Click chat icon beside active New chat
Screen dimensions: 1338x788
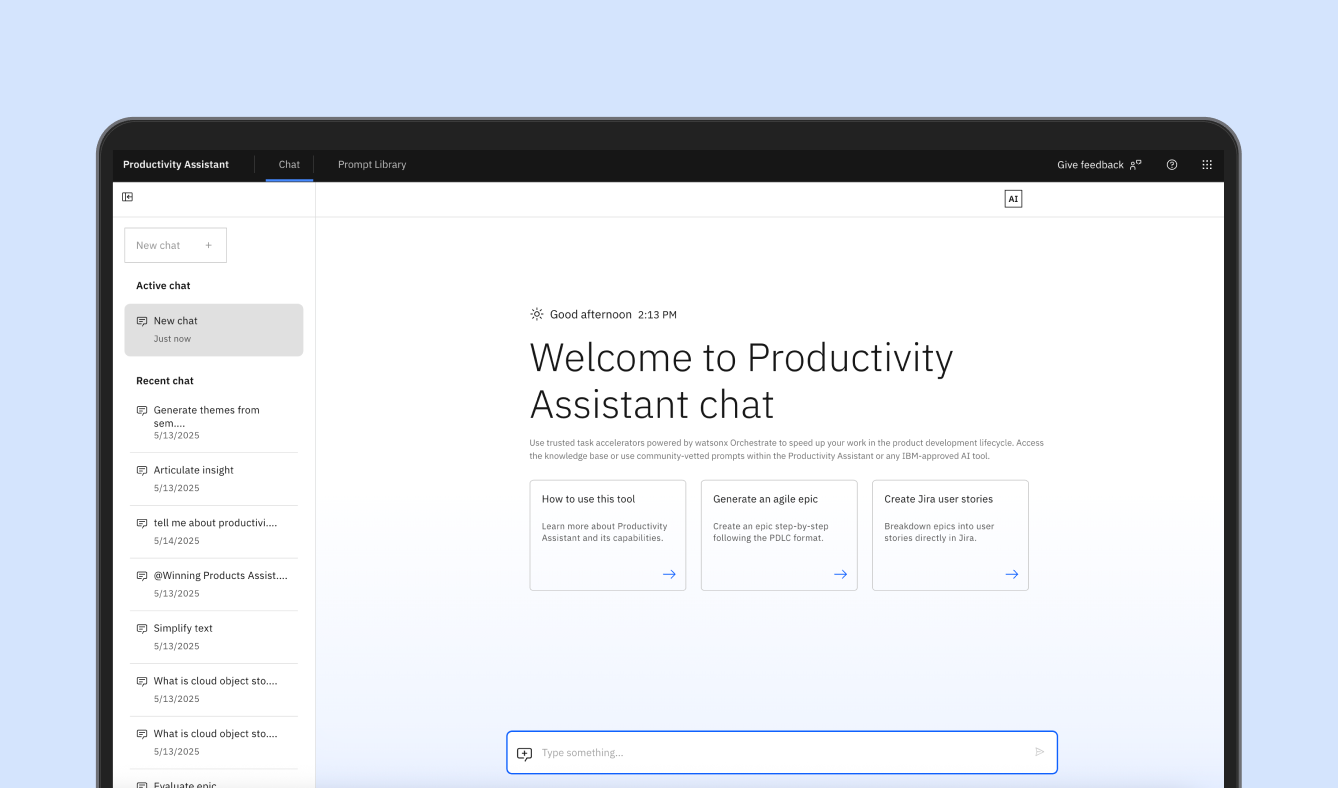pyautogui.click(x=142, y=321)
